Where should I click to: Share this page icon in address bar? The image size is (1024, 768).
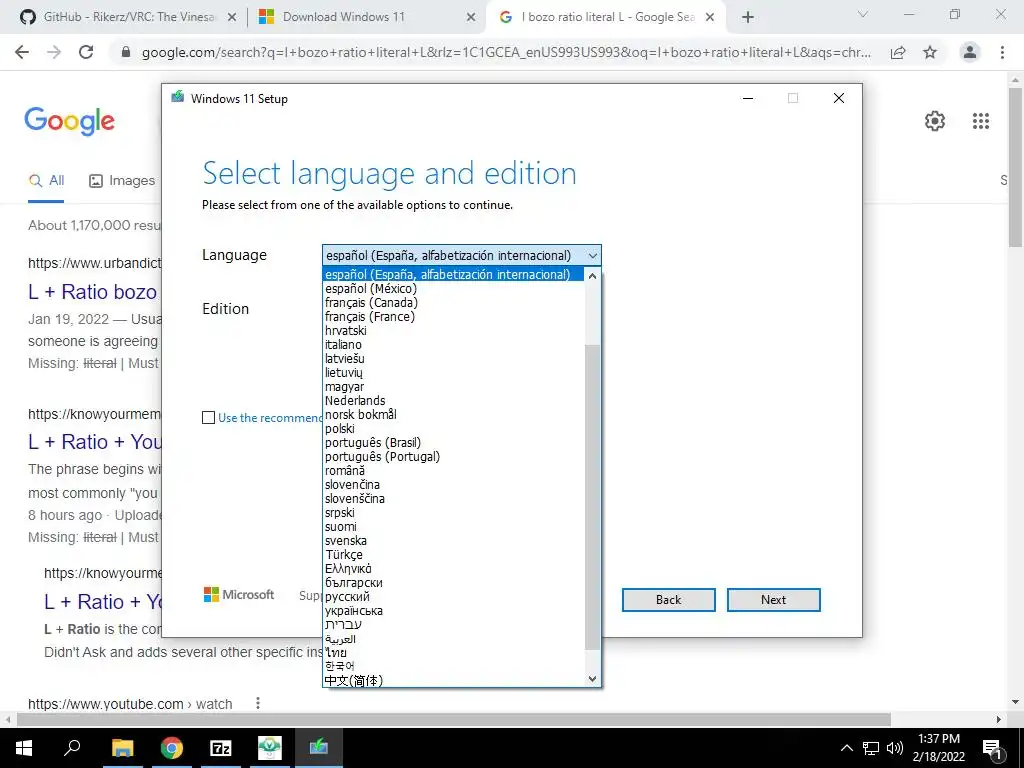(x=898, y=52)
